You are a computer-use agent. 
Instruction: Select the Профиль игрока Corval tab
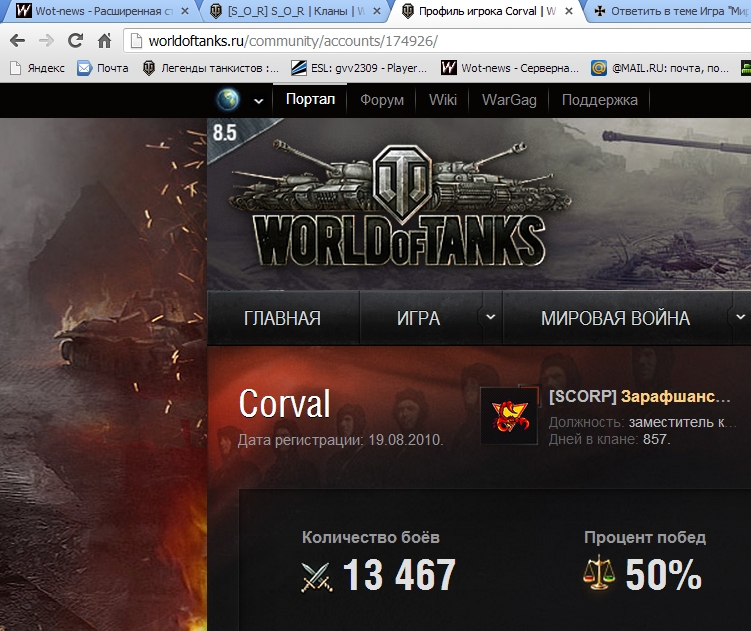point(486,11)
